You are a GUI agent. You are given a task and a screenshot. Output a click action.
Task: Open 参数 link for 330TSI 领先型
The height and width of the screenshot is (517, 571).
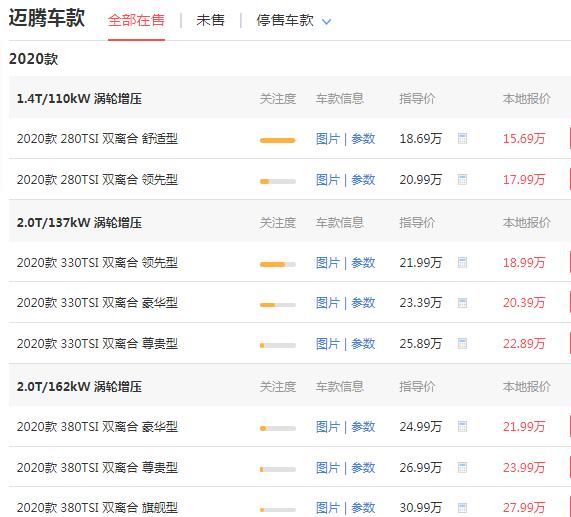click(363, 263)
